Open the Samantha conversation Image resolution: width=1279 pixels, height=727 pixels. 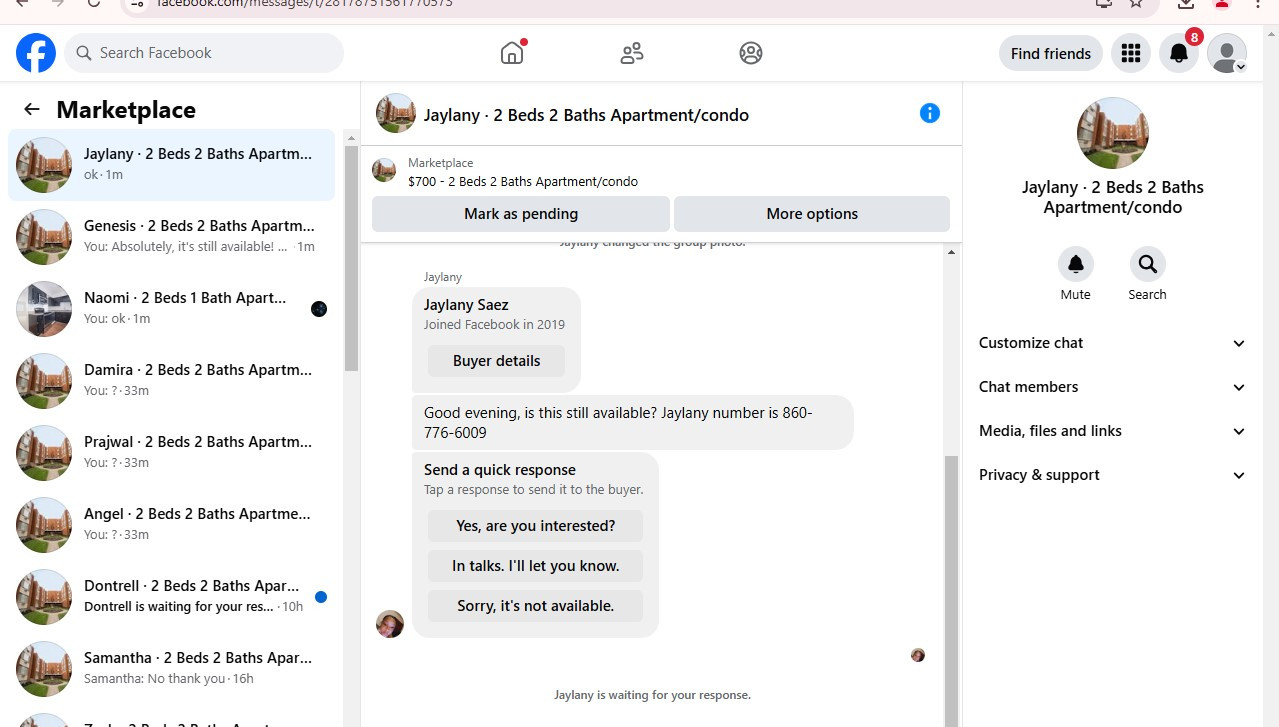[172, 668]
